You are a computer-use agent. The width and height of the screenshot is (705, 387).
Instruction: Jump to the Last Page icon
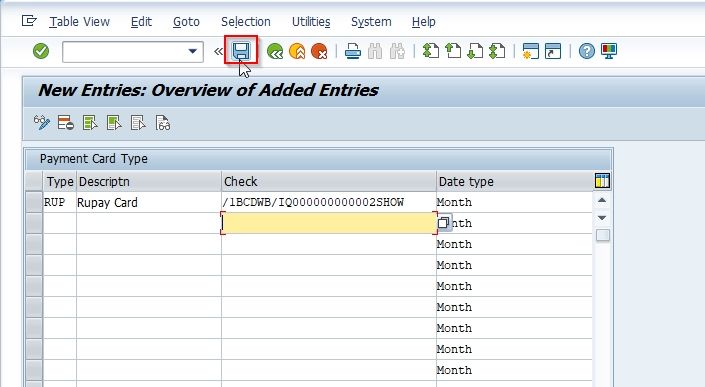(x=497, y=51)
